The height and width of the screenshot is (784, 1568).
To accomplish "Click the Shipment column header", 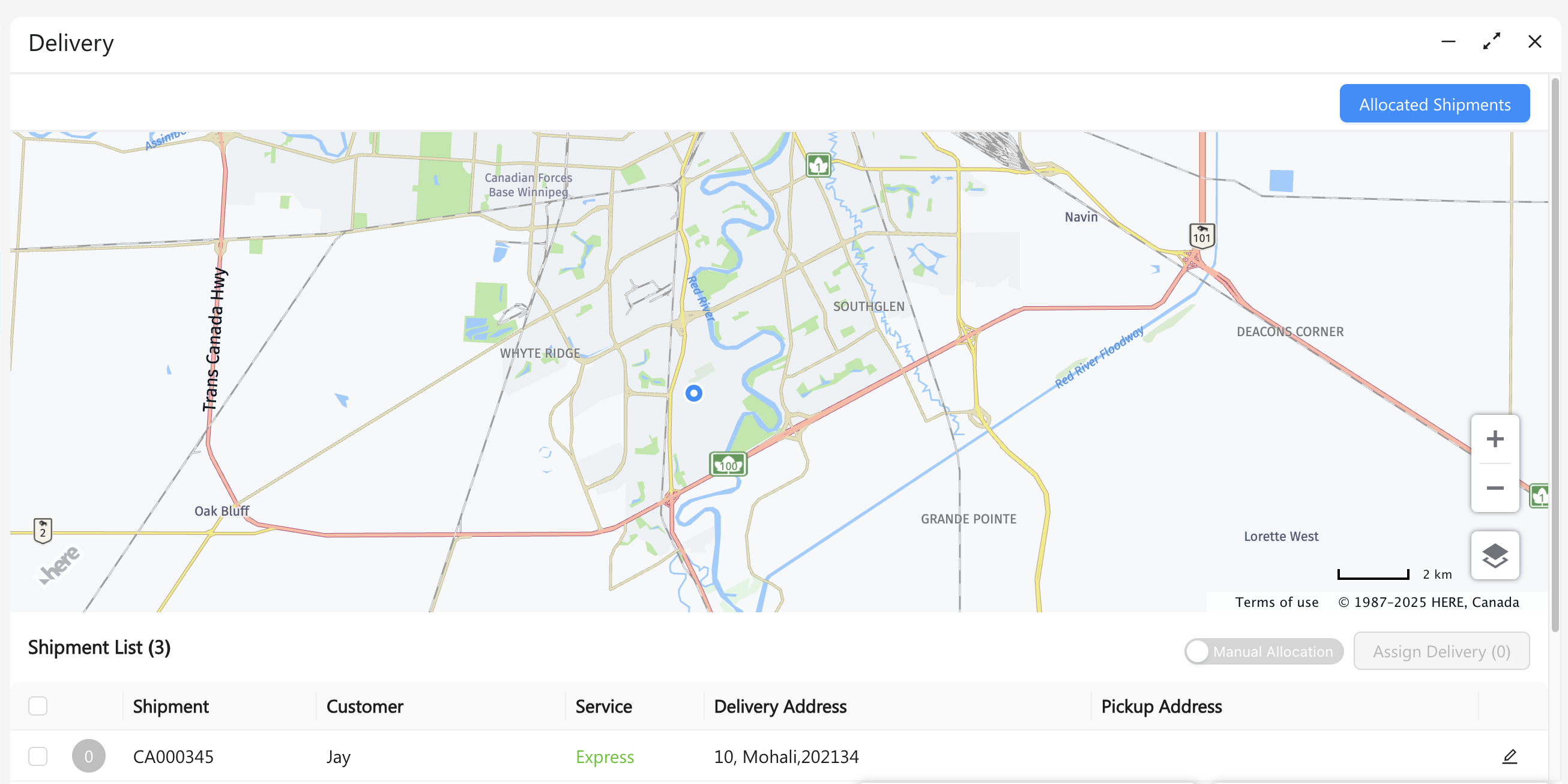I will (x=170, y=706).
